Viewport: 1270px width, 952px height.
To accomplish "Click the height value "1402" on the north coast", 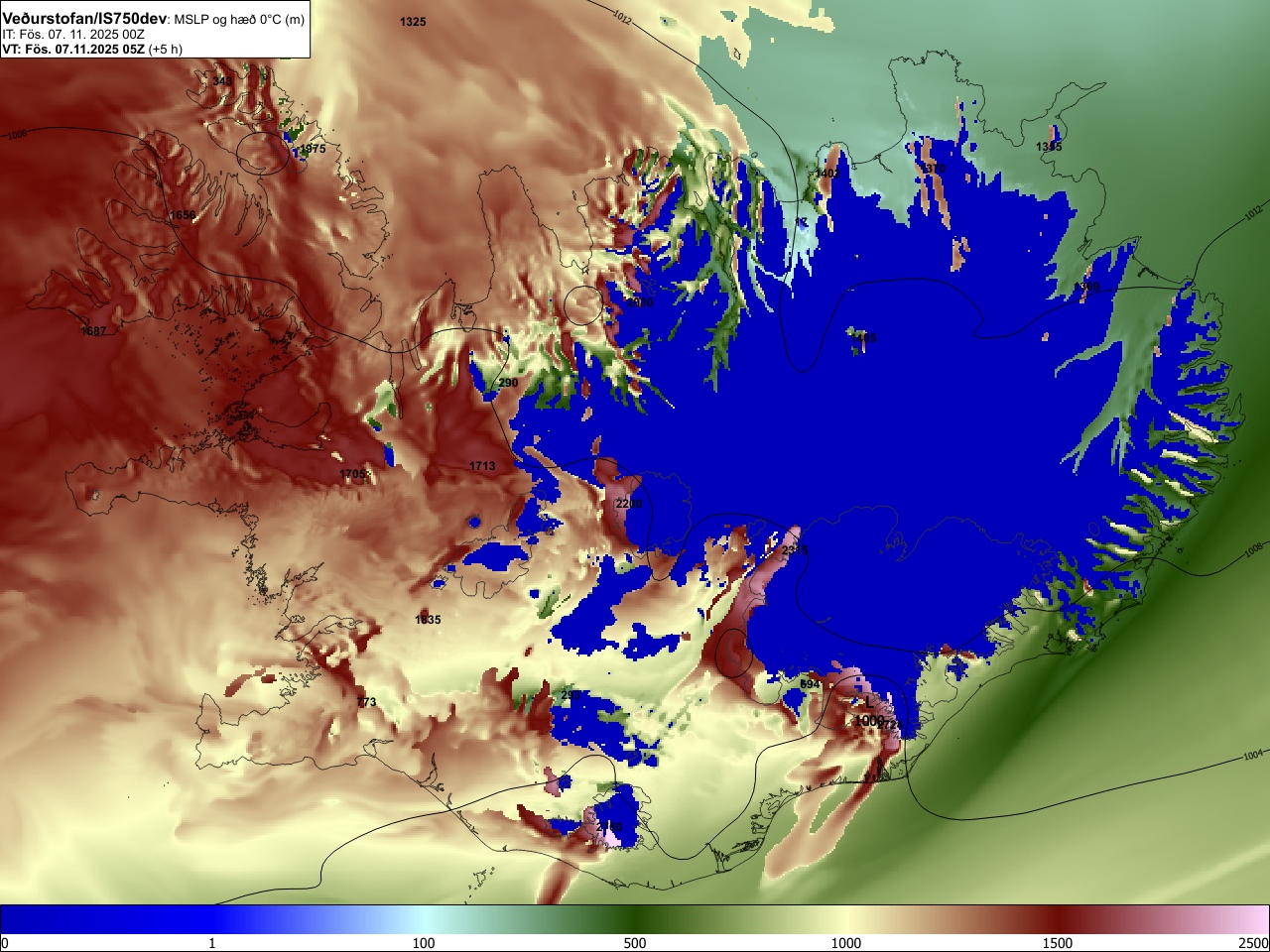I will point(826,174).
